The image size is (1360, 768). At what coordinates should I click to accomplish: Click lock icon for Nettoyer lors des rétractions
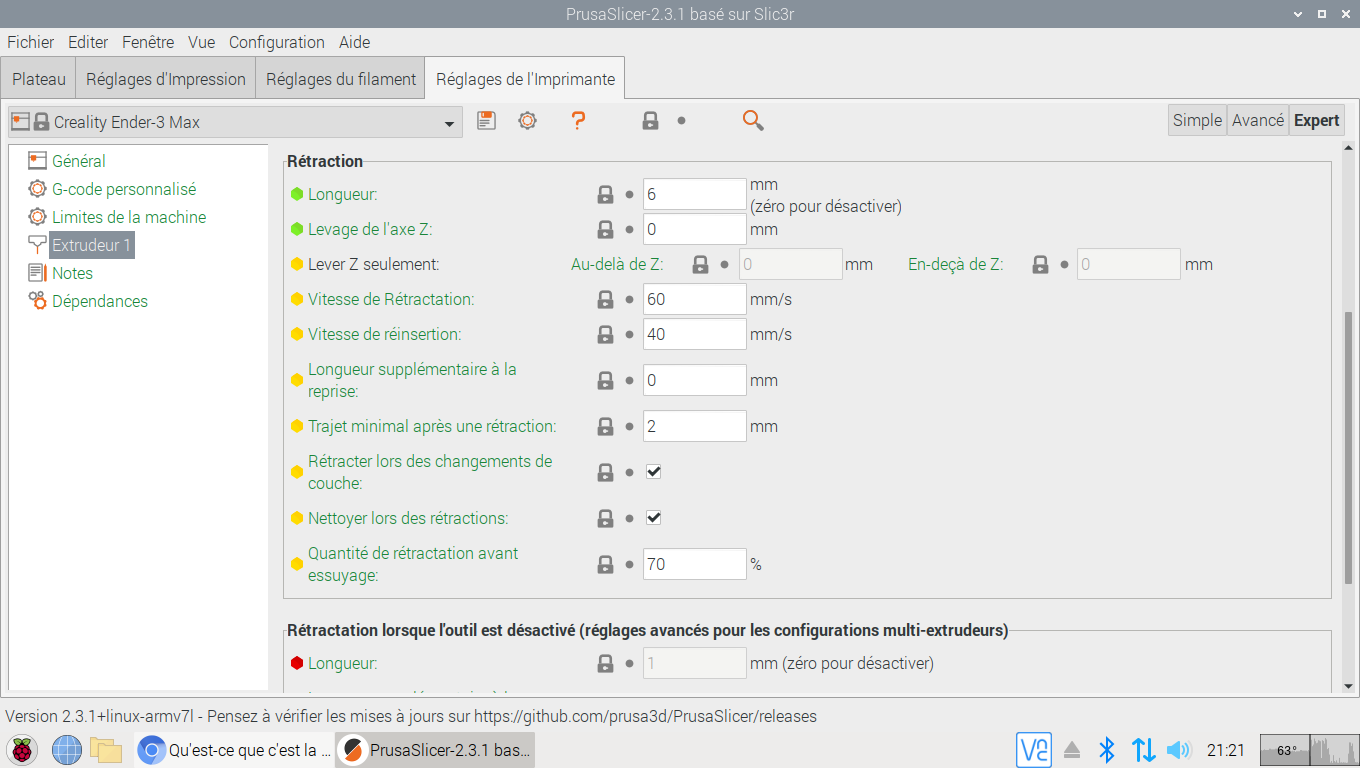(605, 518)
